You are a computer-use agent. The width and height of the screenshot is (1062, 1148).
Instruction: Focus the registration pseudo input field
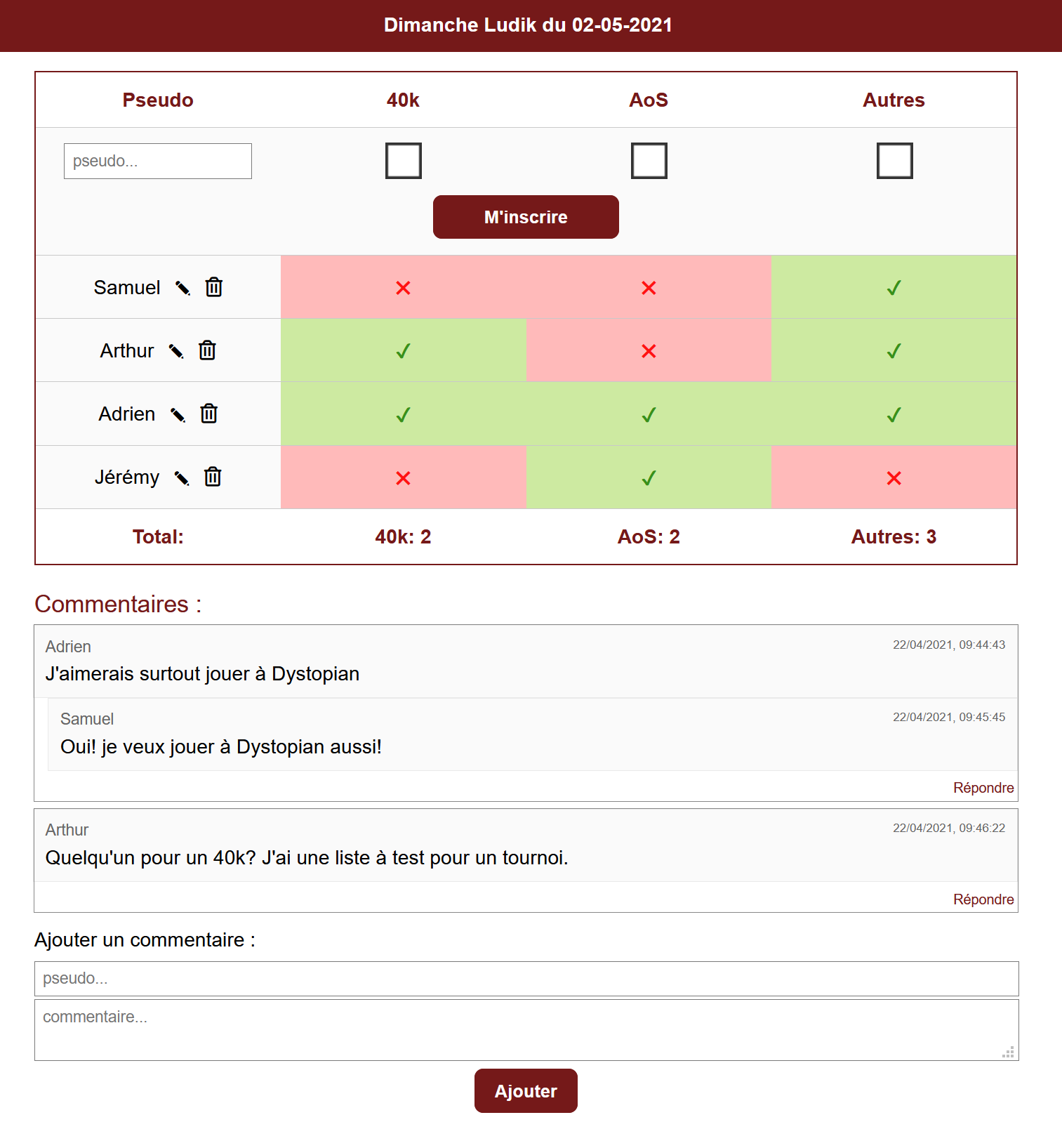(x=158, y=161)
